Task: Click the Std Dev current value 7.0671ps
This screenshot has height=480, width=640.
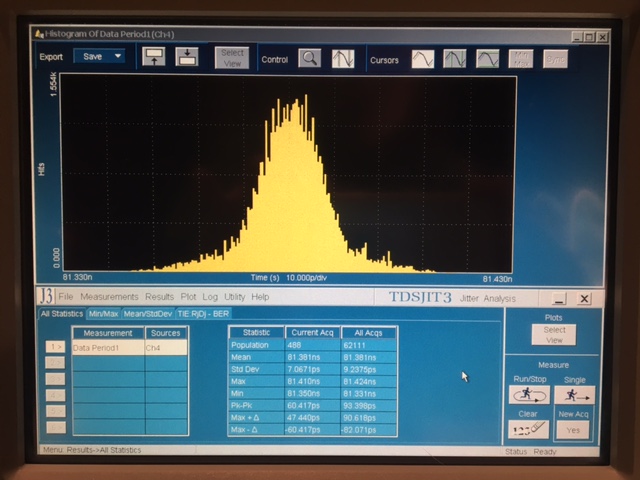Action: click(x=312, y=369)
